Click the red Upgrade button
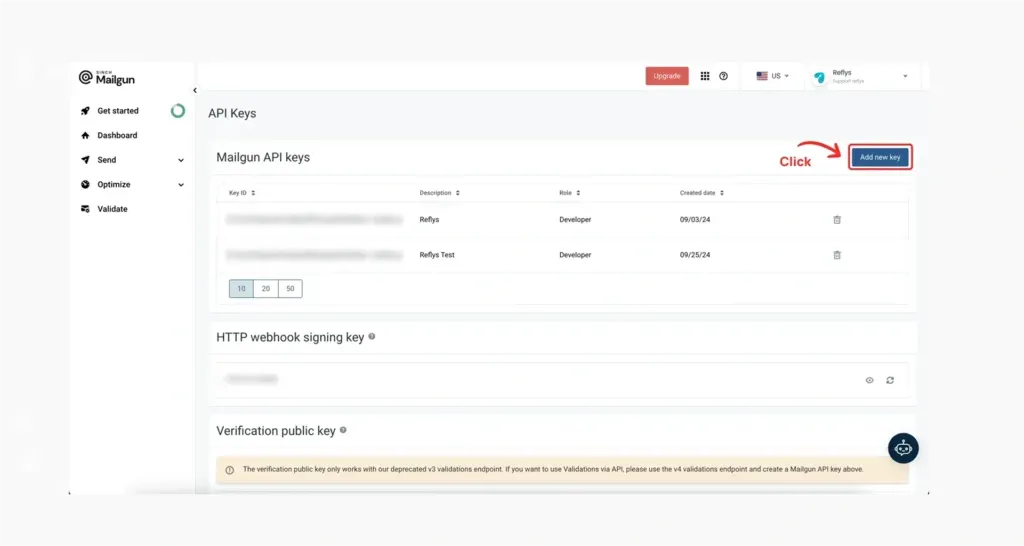Screen dimensions: 1024x546 click(x=667, y=76)
